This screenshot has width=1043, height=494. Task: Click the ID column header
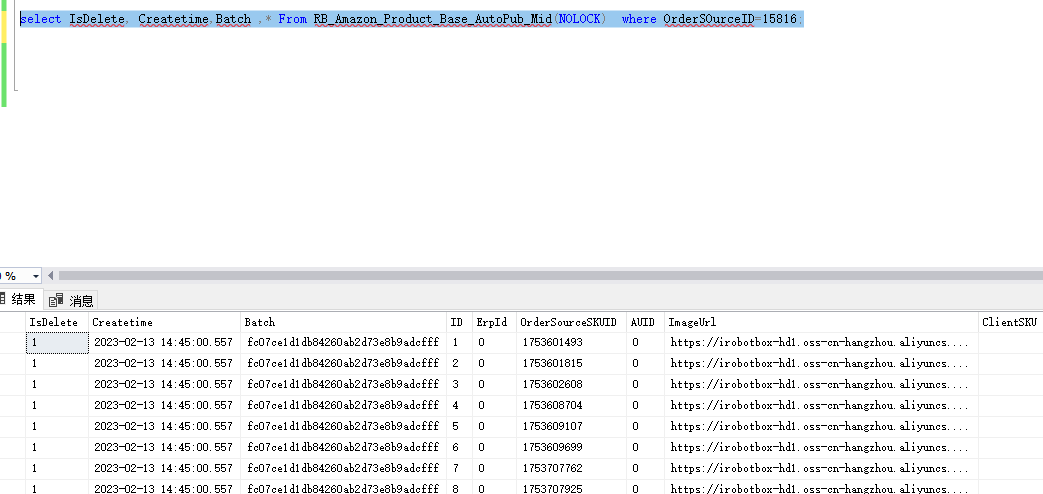460,322
